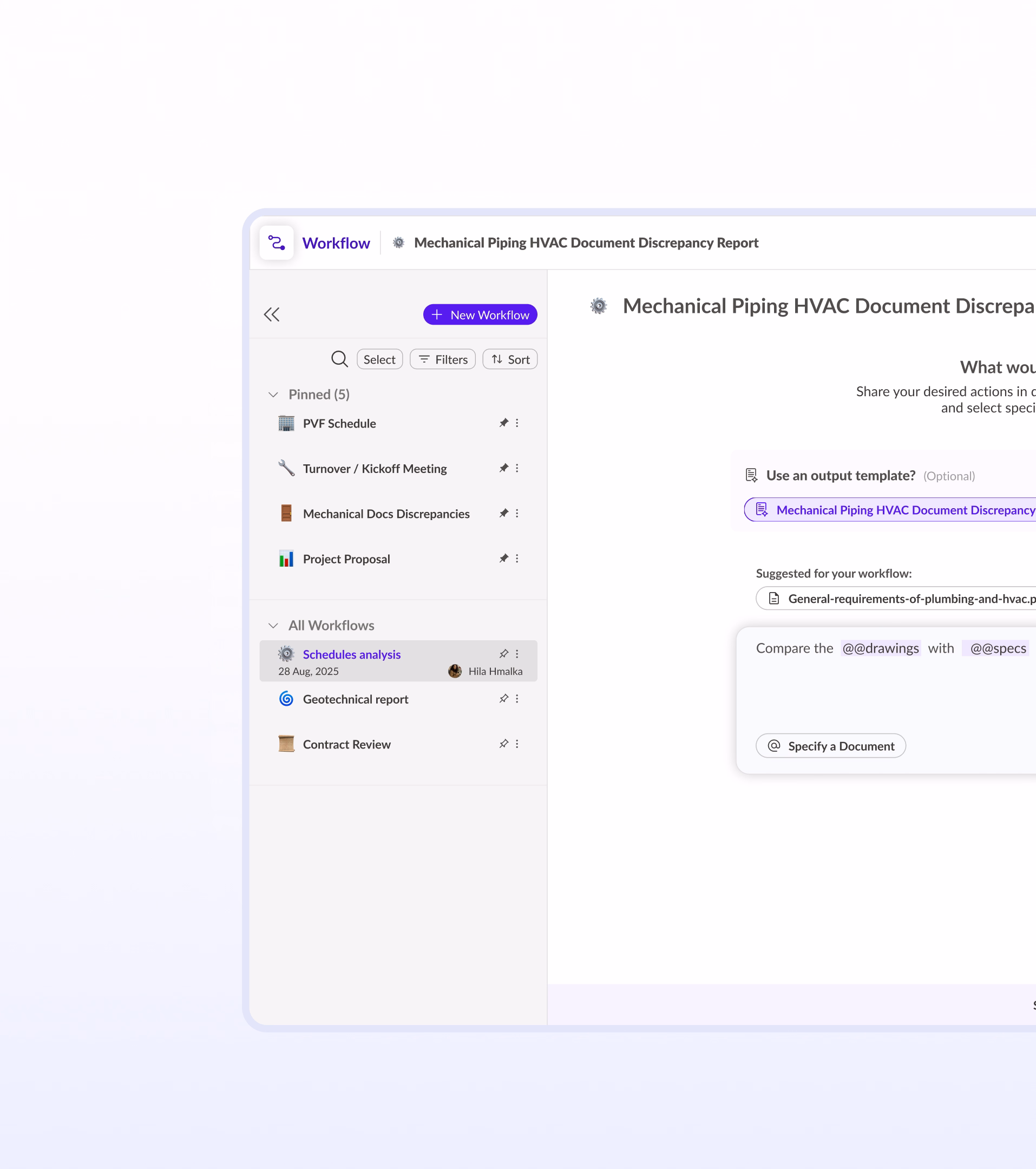Viewport: 1036px width, 1169px height.
Task: Collapse the Pinned section
Action: (x=273, y=395)
